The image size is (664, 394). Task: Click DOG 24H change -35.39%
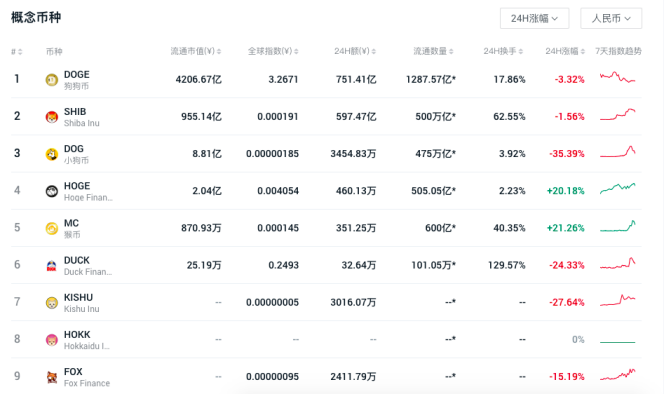point(567,153)
